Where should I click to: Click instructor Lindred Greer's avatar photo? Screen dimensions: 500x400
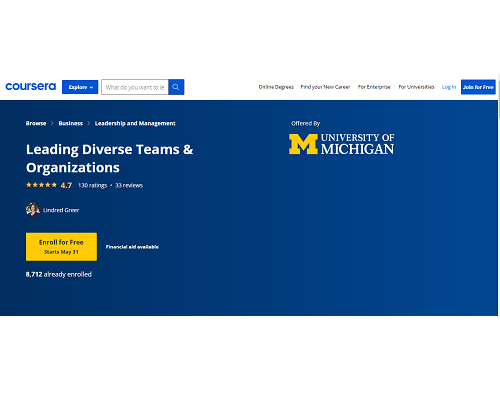click(33, 210)
